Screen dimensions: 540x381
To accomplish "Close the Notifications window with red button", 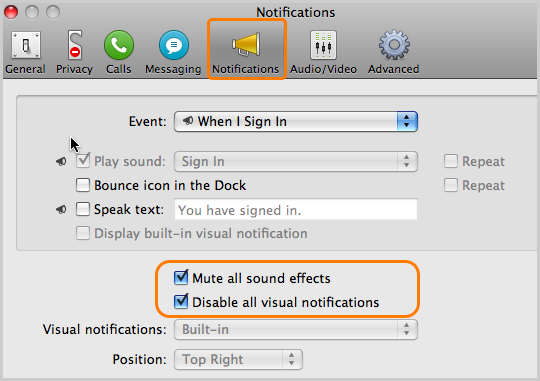I will (x=11, y=12).
